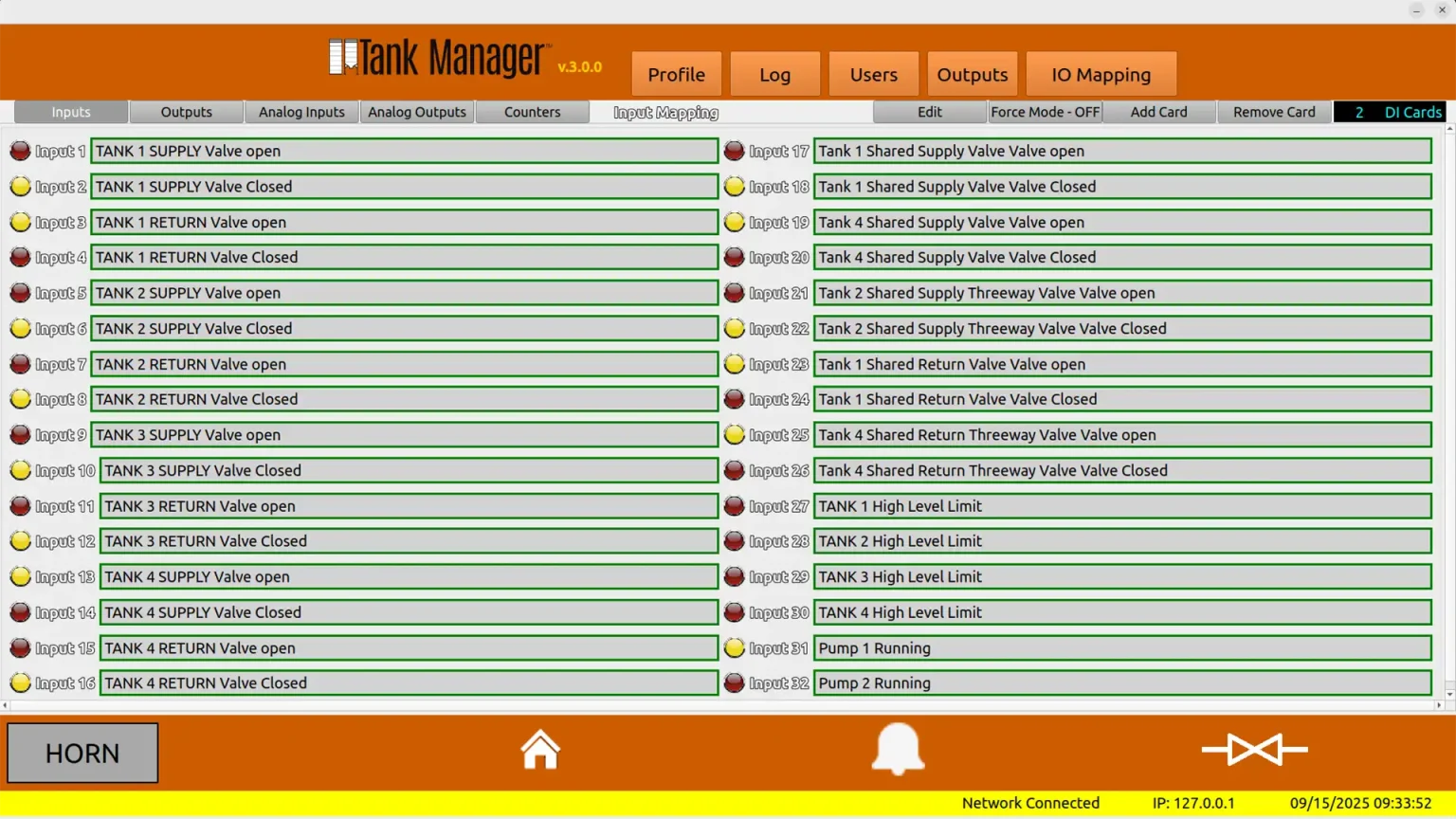Click the Input 10 status indicator

20,470
